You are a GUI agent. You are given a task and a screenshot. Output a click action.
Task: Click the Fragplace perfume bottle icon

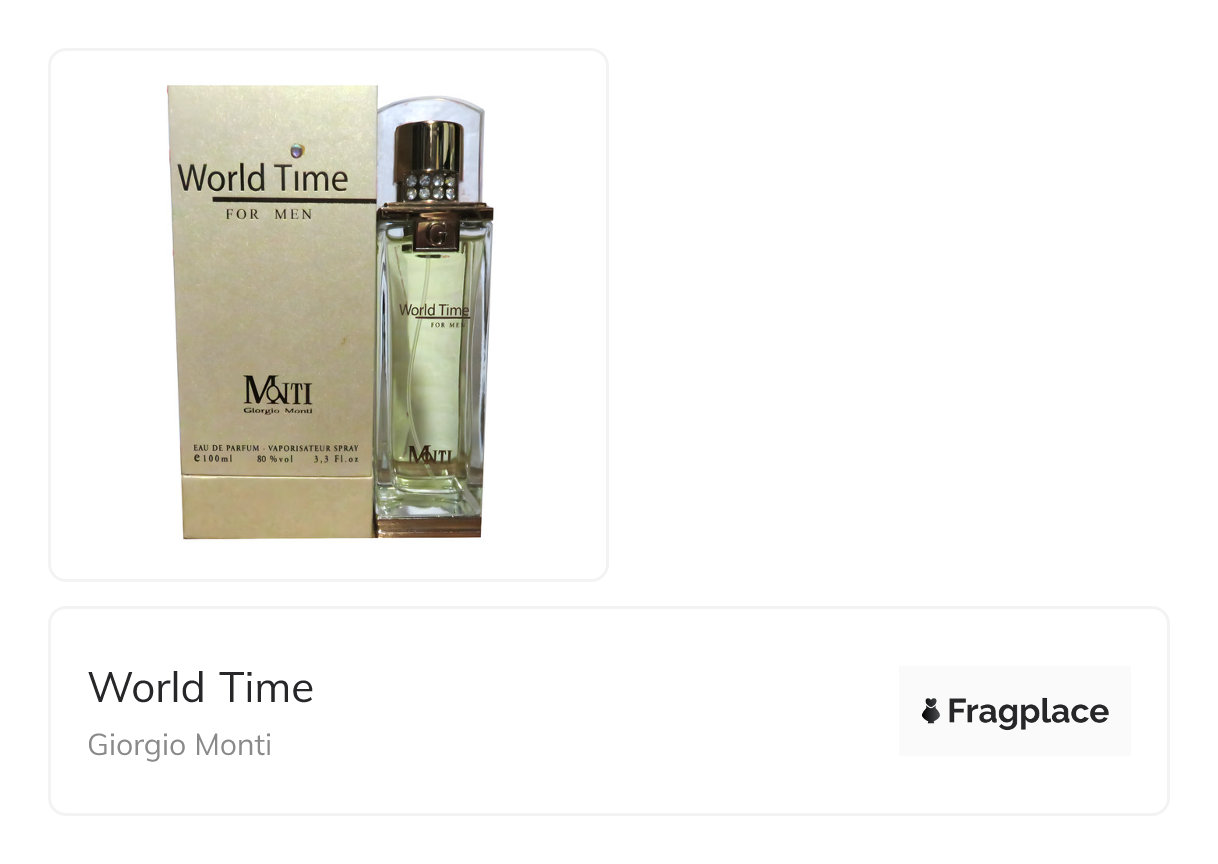coord(931,712)
